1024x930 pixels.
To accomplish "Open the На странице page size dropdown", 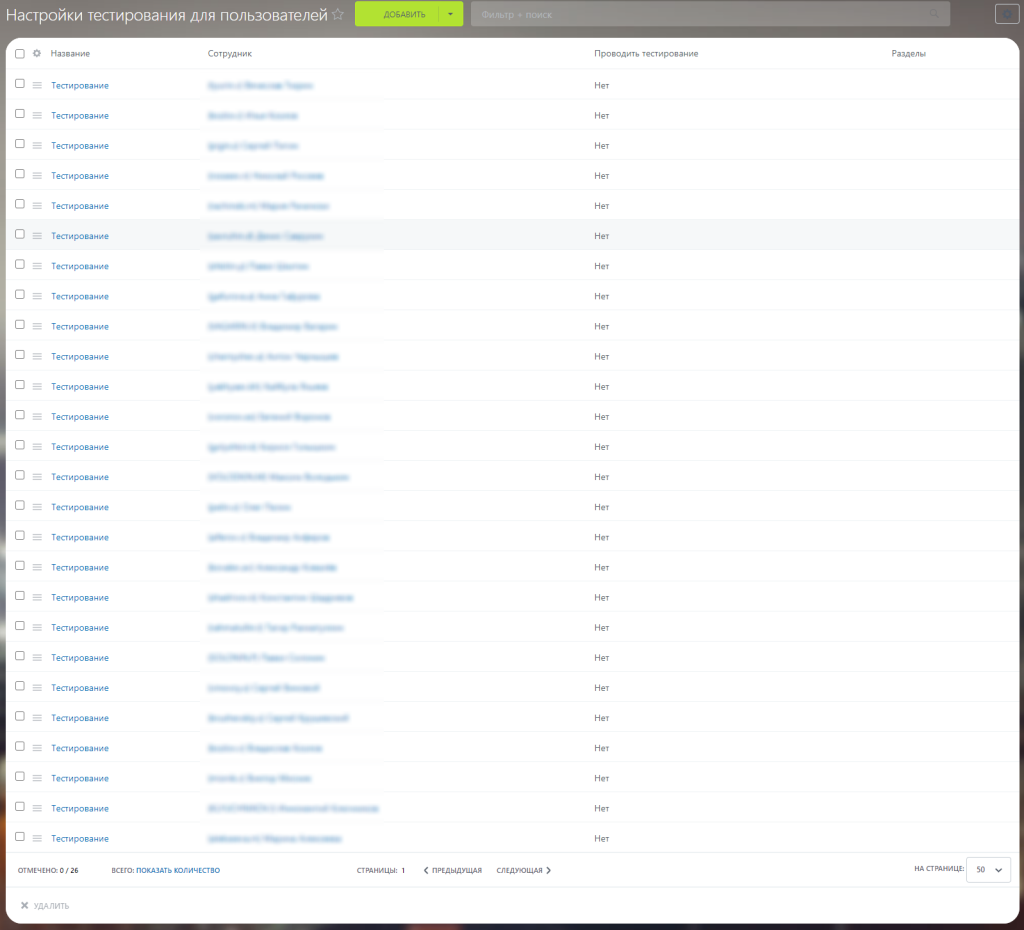I will 988,870.
